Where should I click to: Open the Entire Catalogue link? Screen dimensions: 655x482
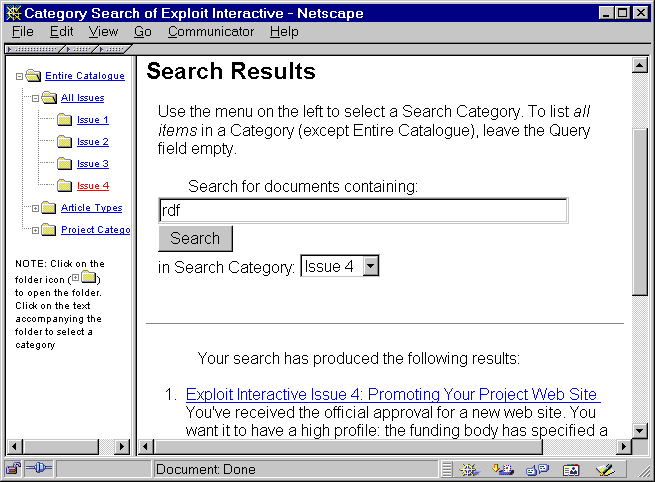85,76
